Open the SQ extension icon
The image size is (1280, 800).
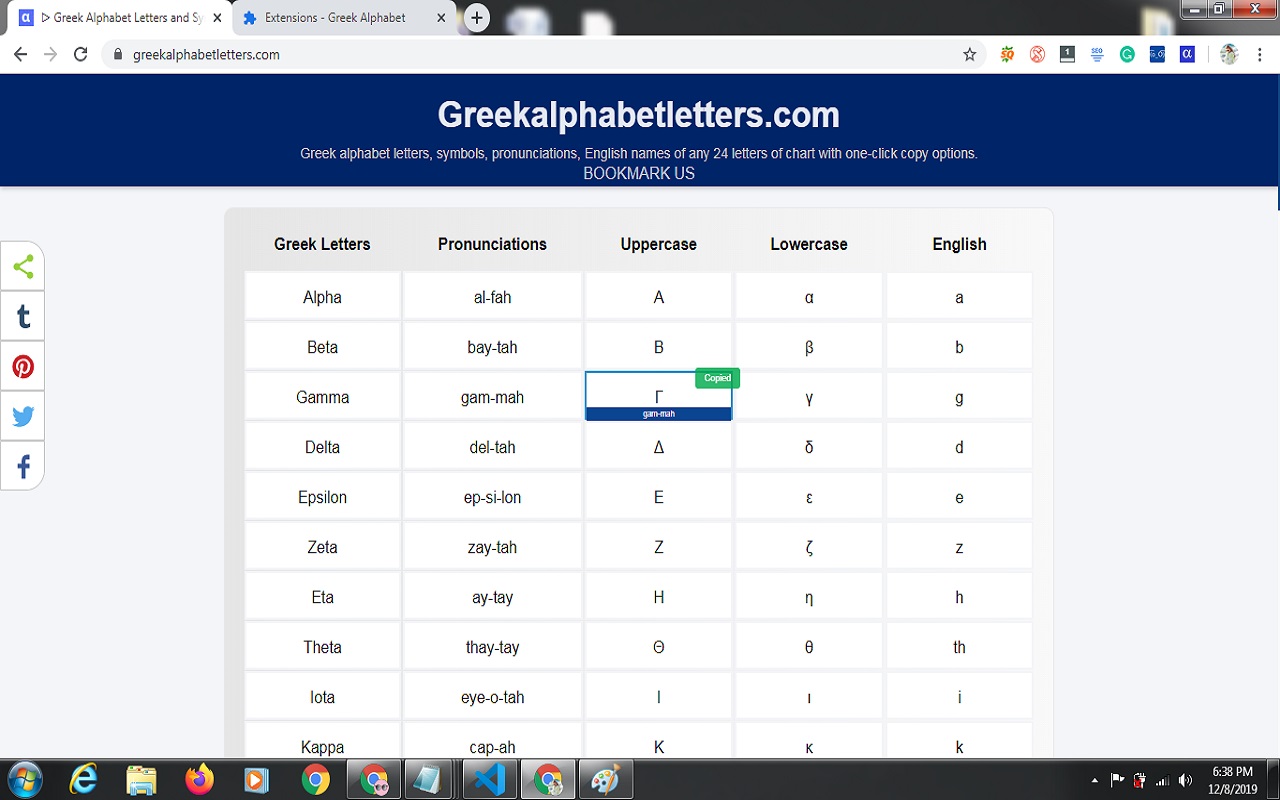click(x=1007, y=55)
